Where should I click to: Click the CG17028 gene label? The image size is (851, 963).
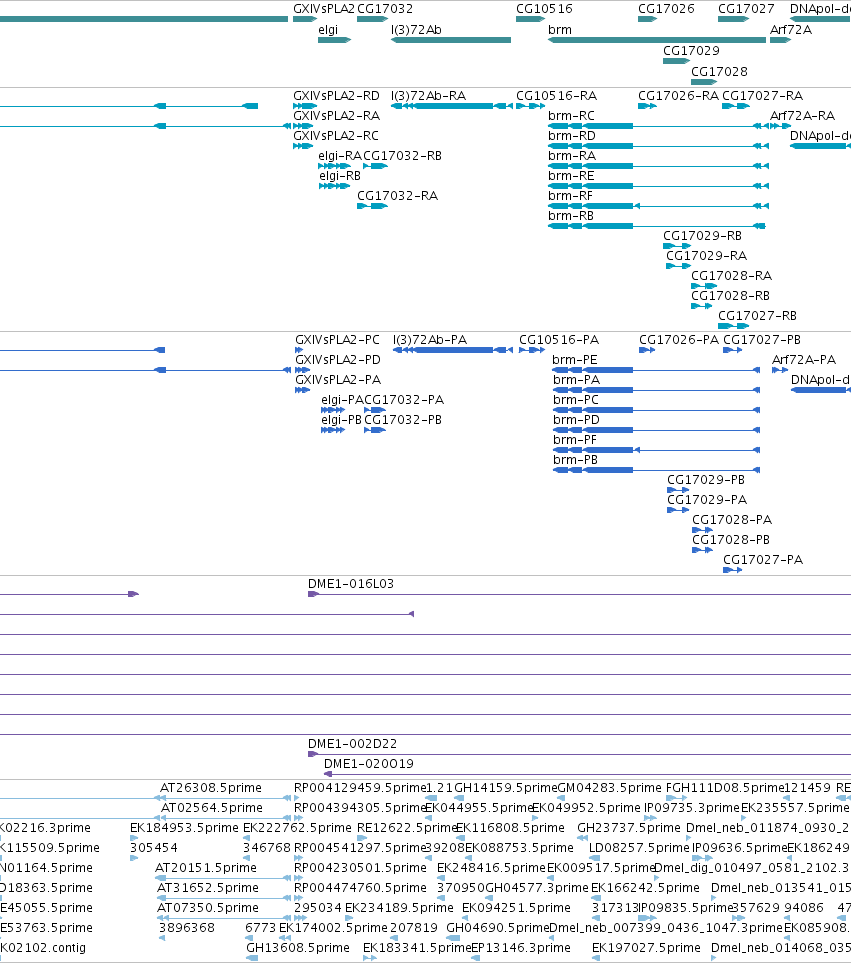point(720,71)
